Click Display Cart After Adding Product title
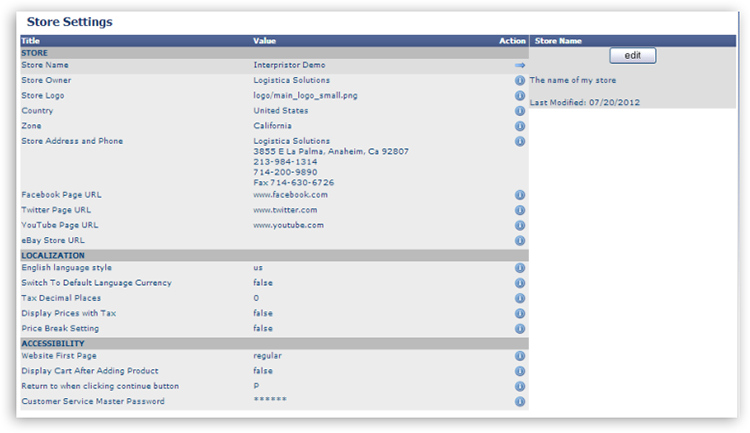 point(90,371)
